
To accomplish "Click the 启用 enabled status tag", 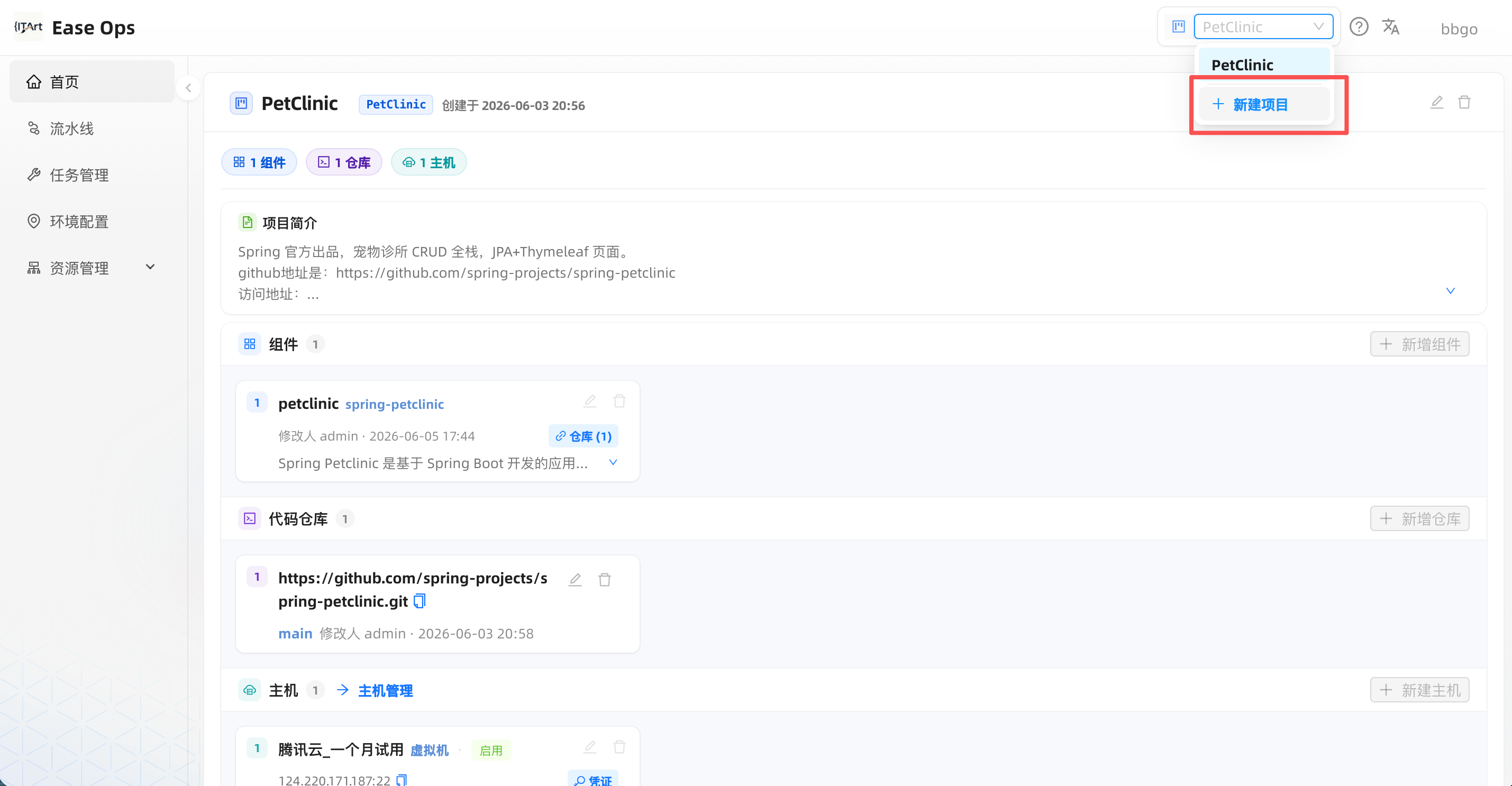I will coord(491,751).
